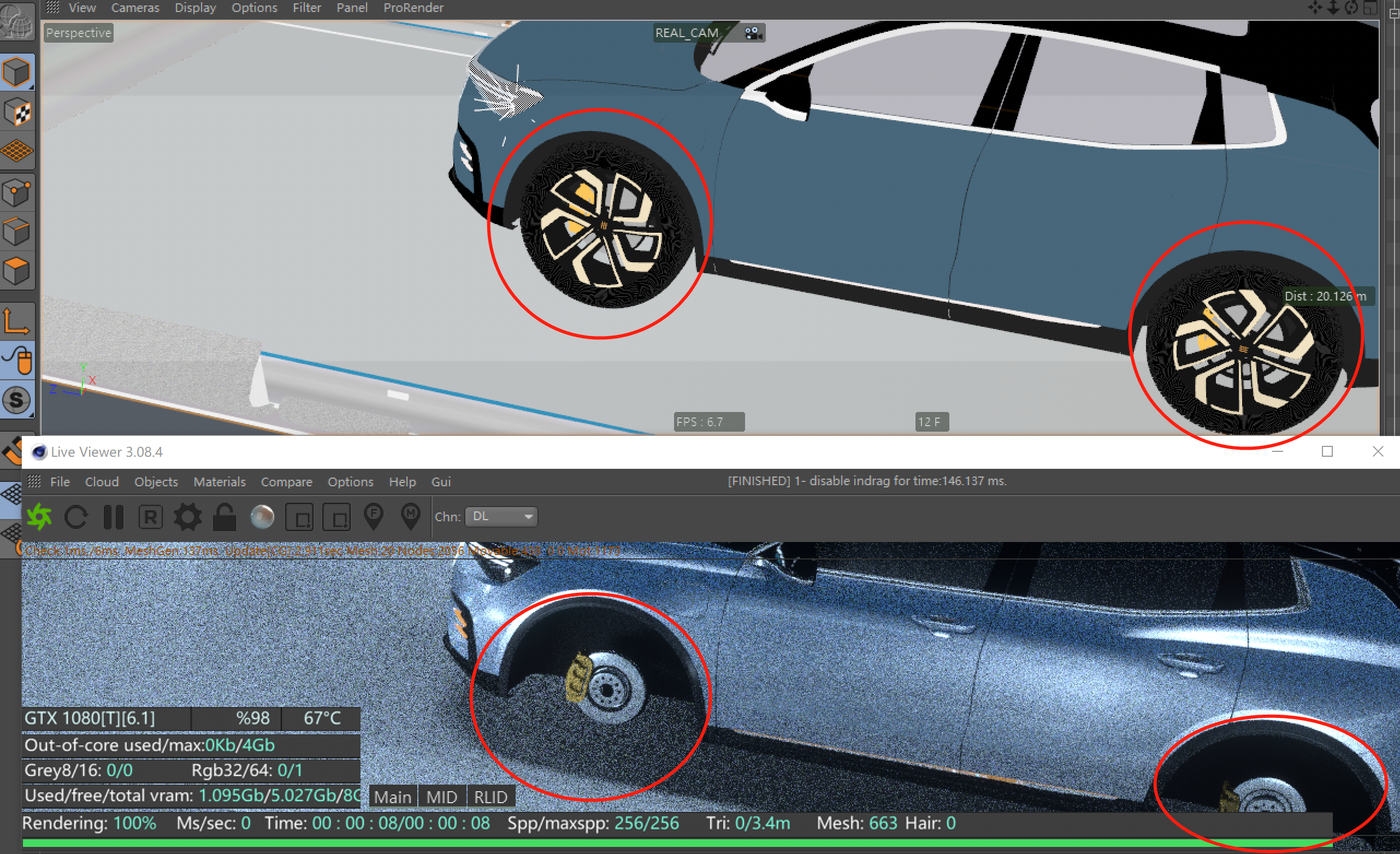The image size is (1400, 854).
Task: Open the Chn channel dropdown showing DL
Action: pos(501,516)
